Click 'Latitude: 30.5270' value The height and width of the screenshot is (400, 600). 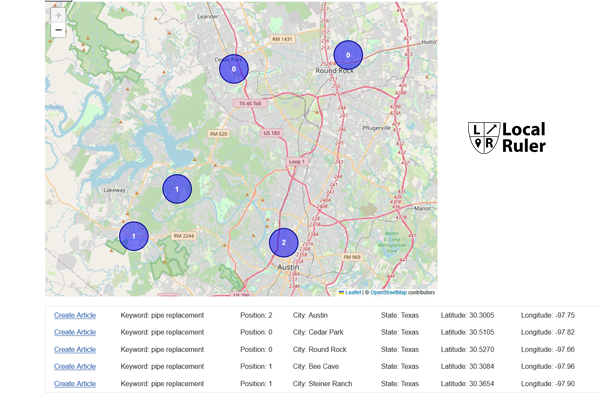[468, 349]
